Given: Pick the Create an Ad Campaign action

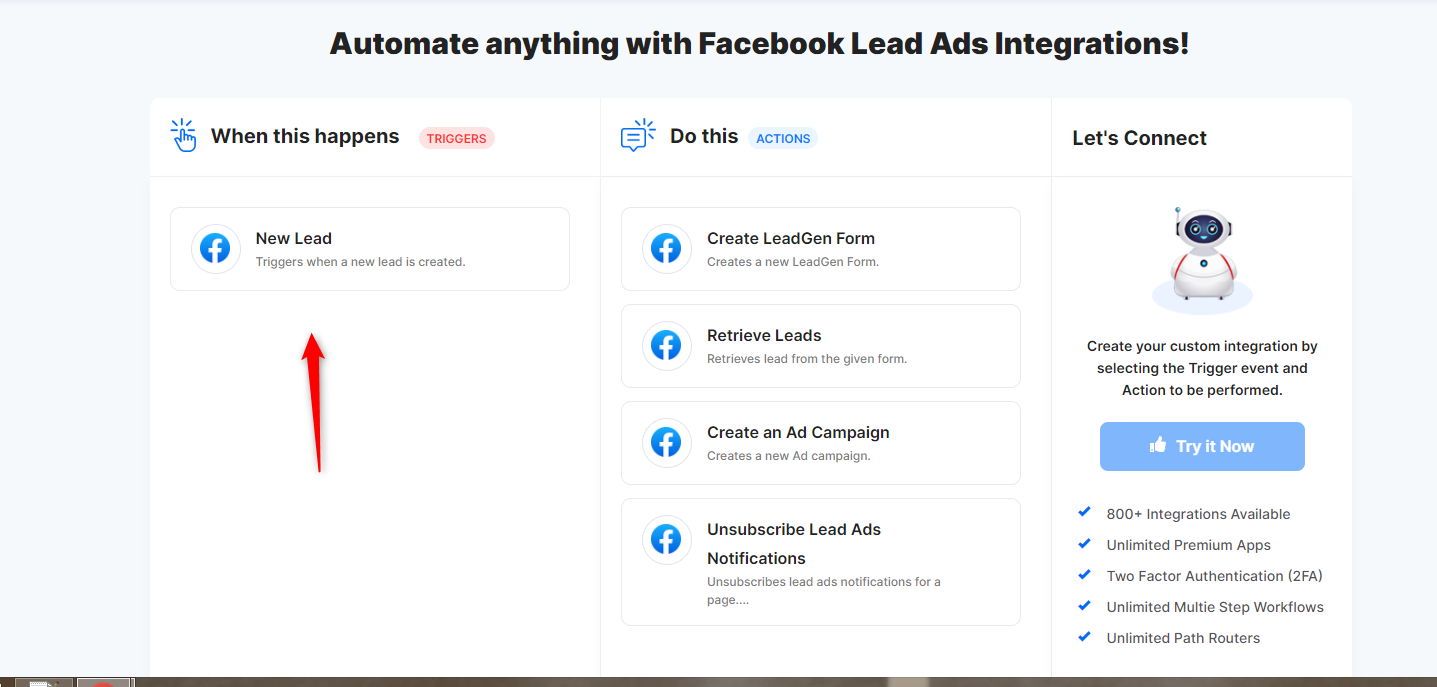Looking at the screenshot, I should click(x=821, y=443).
